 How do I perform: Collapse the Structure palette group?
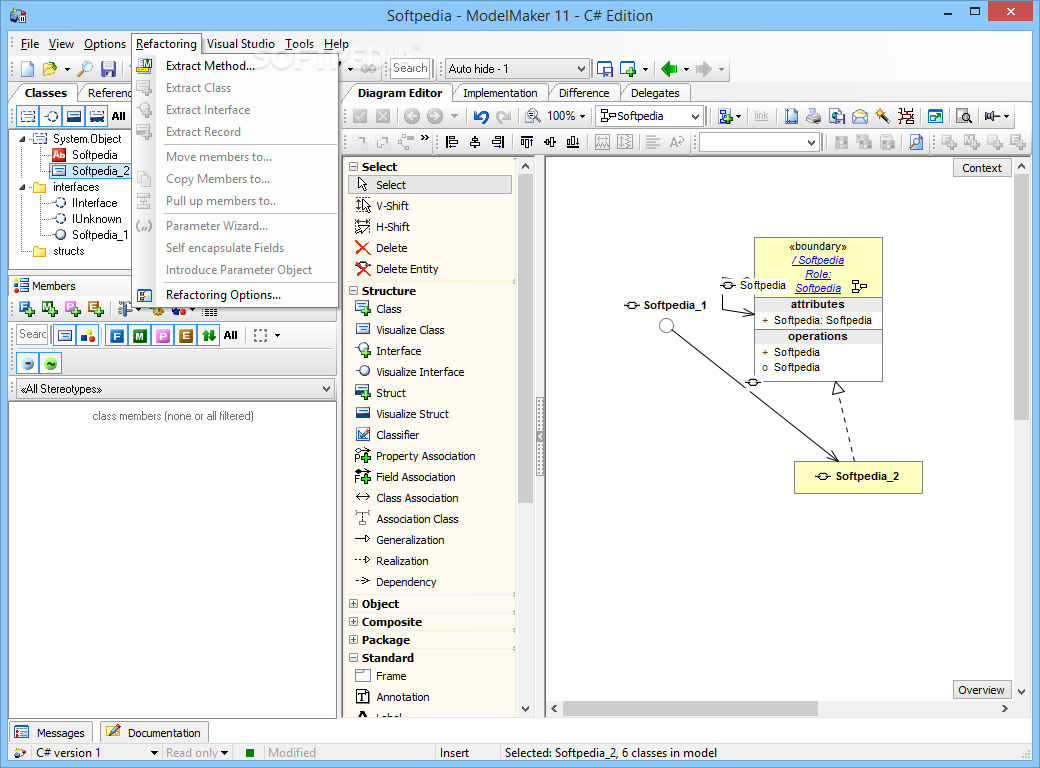pos(354,290)
